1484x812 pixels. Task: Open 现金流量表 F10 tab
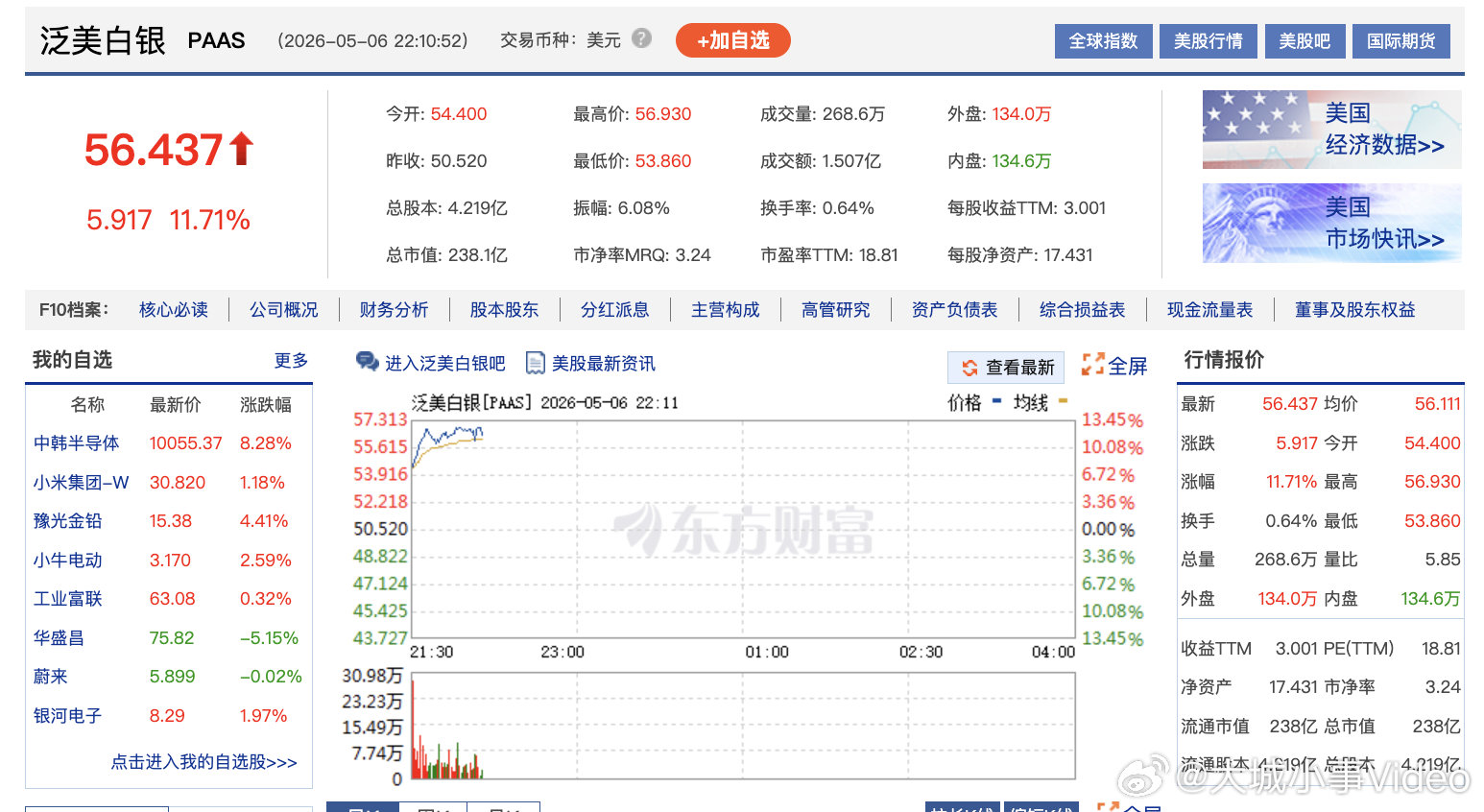coord(1210,310)
